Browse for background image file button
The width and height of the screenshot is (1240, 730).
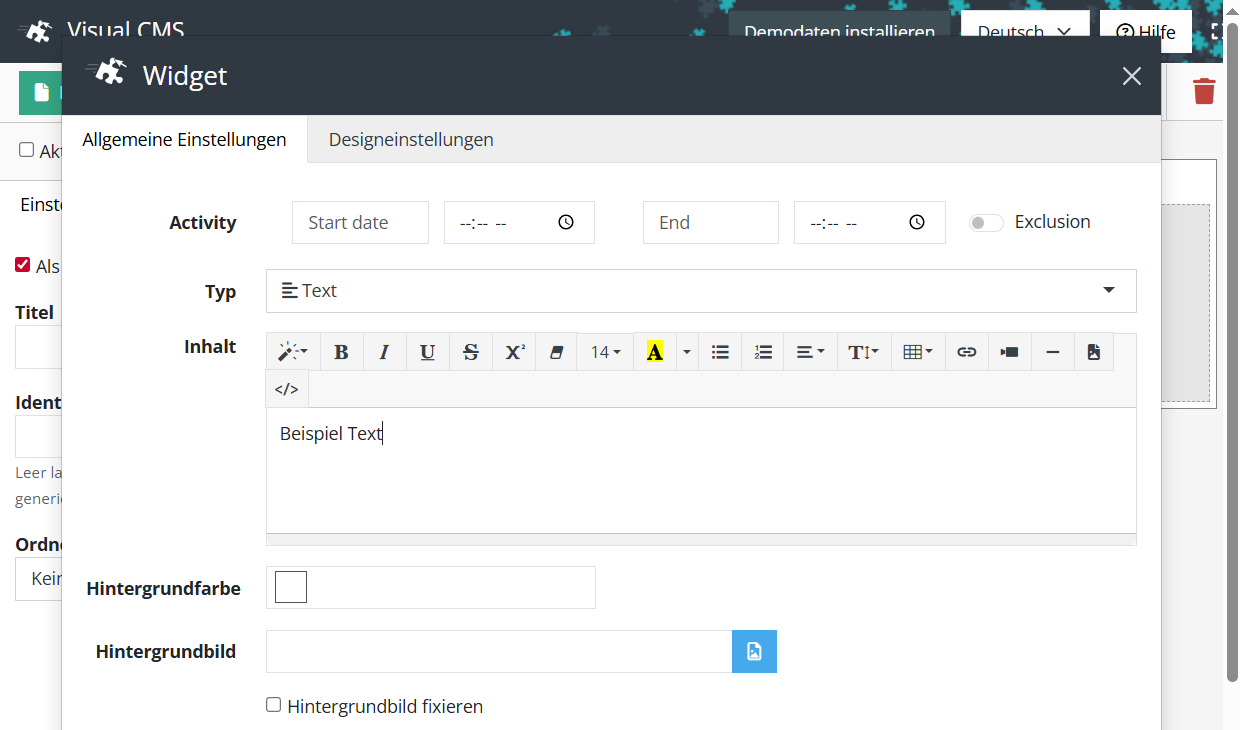pyautogui.click(x=754, y=652)
